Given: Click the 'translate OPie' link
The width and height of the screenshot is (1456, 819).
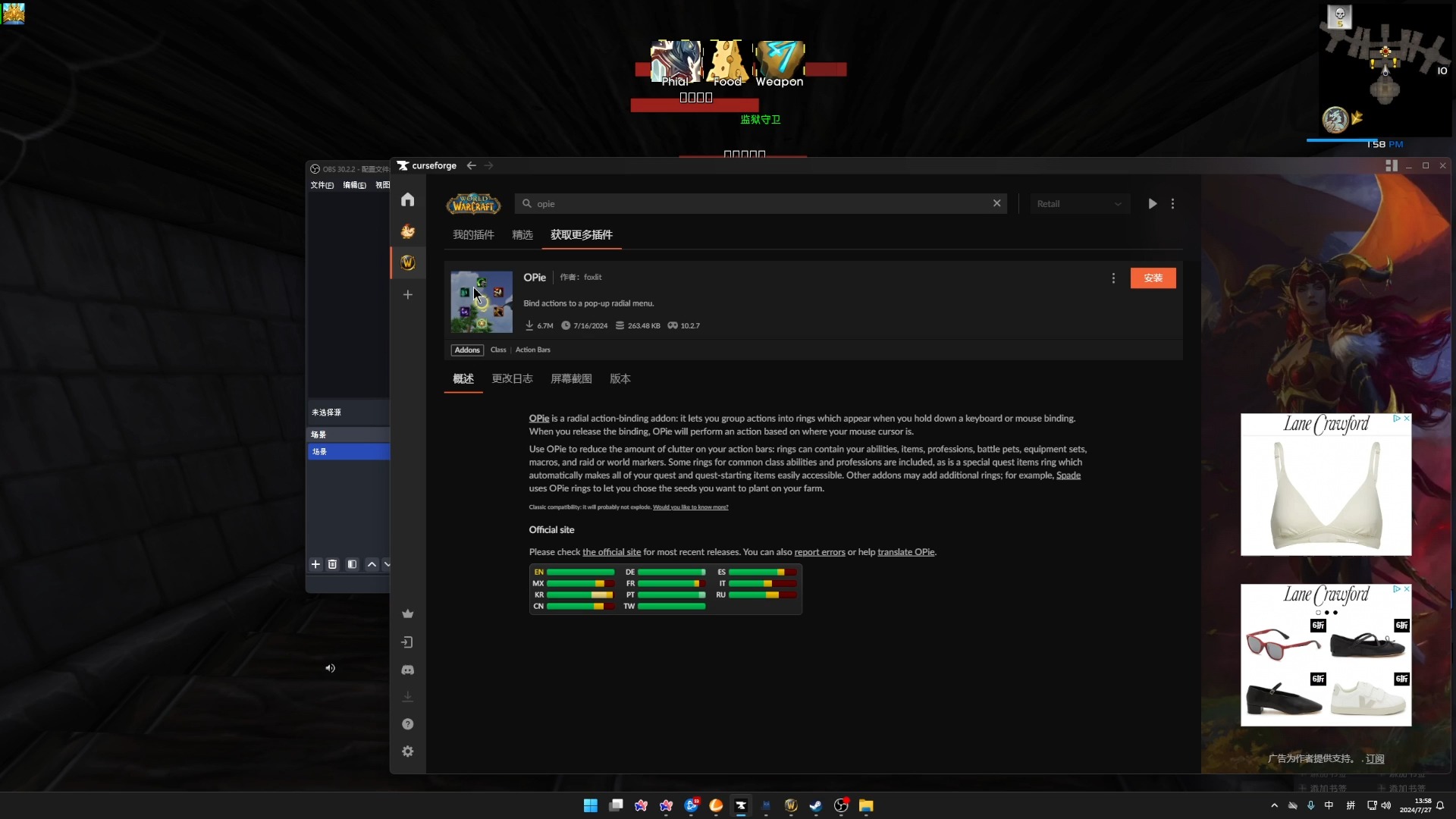Looking at the screenshot, I should click(x=906, y=552).
